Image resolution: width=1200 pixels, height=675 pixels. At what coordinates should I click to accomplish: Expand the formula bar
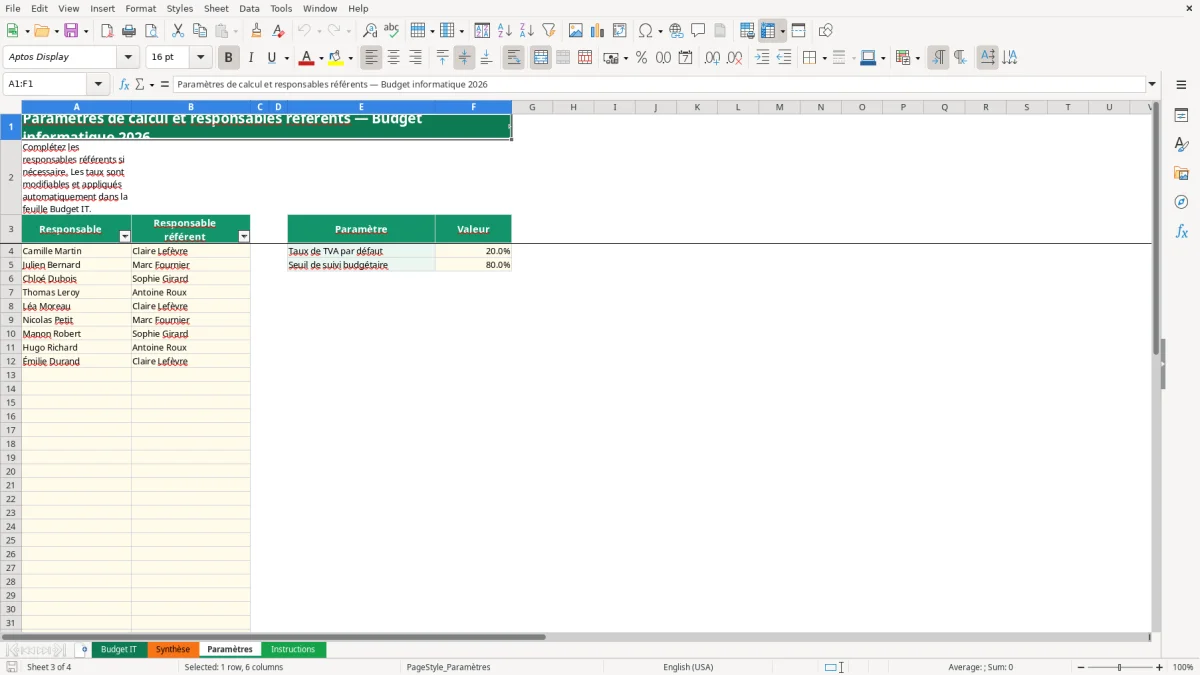point(1153,84)
